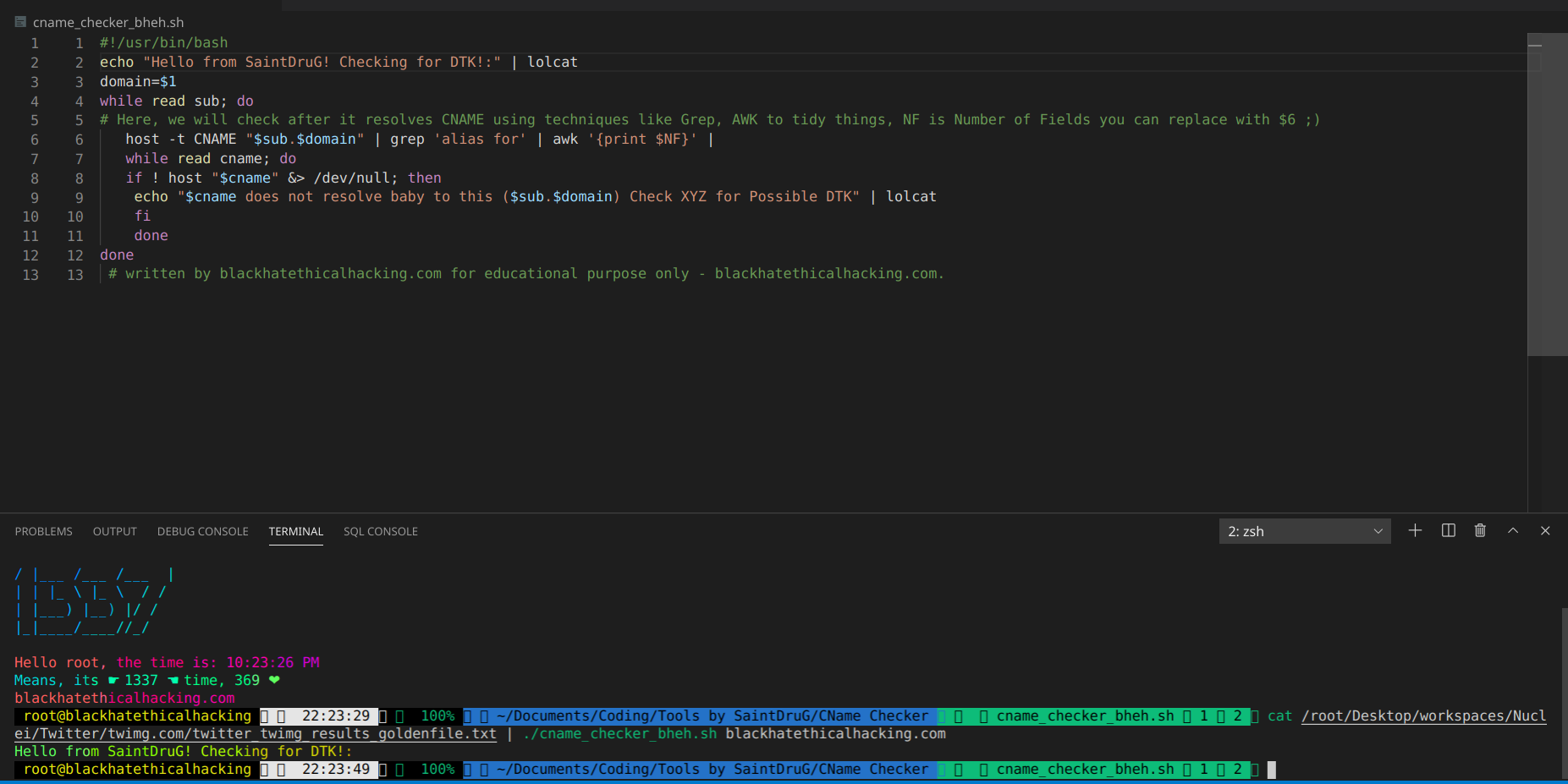Click the red 'blackhatethicalhacking.com' terminal banner text

point(124,698)
